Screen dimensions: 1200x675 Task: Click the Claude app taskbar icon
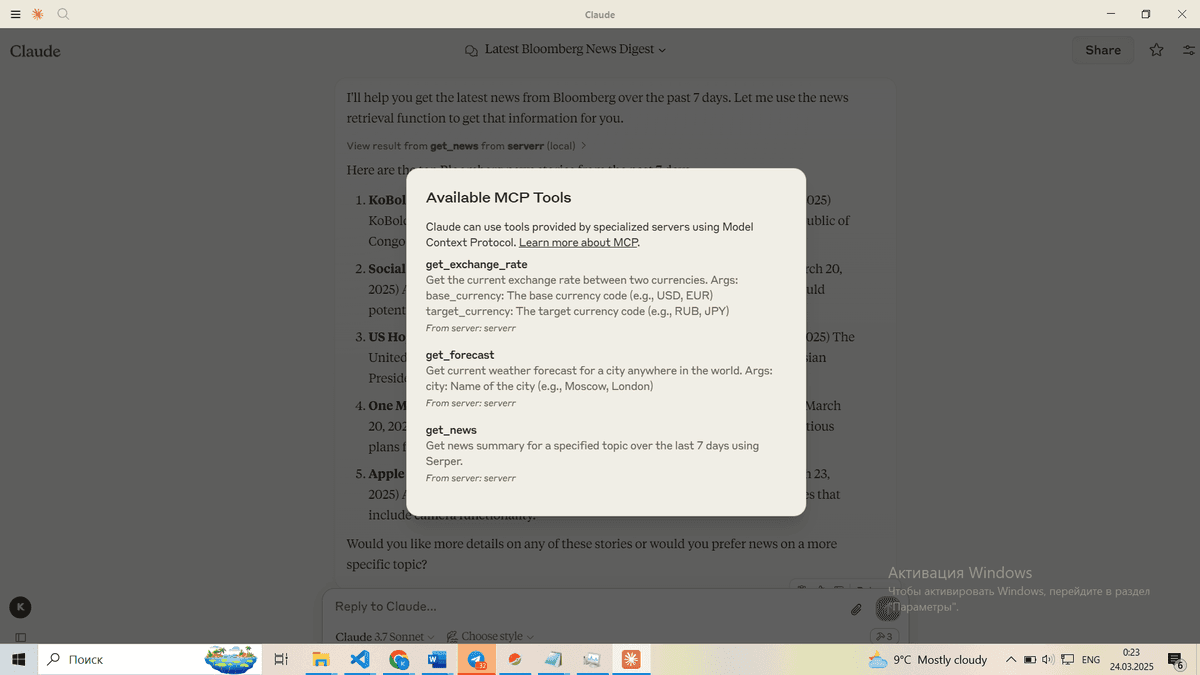coord(631,660)
